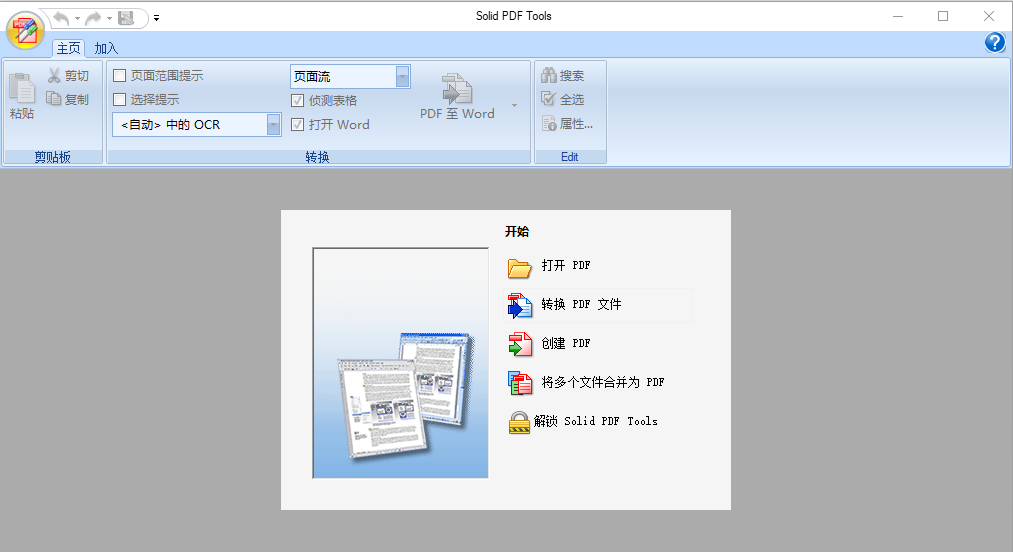Click the 打开 PDF folder icon
This screenshot has width=1013, height=552.
point(519,267)
